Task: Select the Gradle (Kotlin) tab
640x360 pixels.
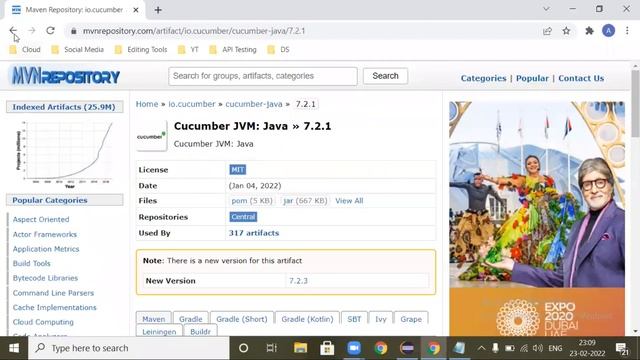Action: tap(307, 319)
